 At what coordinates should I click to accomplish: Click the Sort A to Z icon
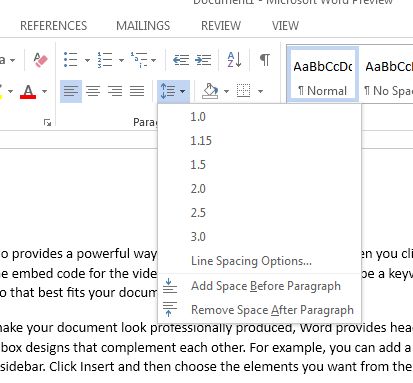pyautogui.click(x=234, y=60)
